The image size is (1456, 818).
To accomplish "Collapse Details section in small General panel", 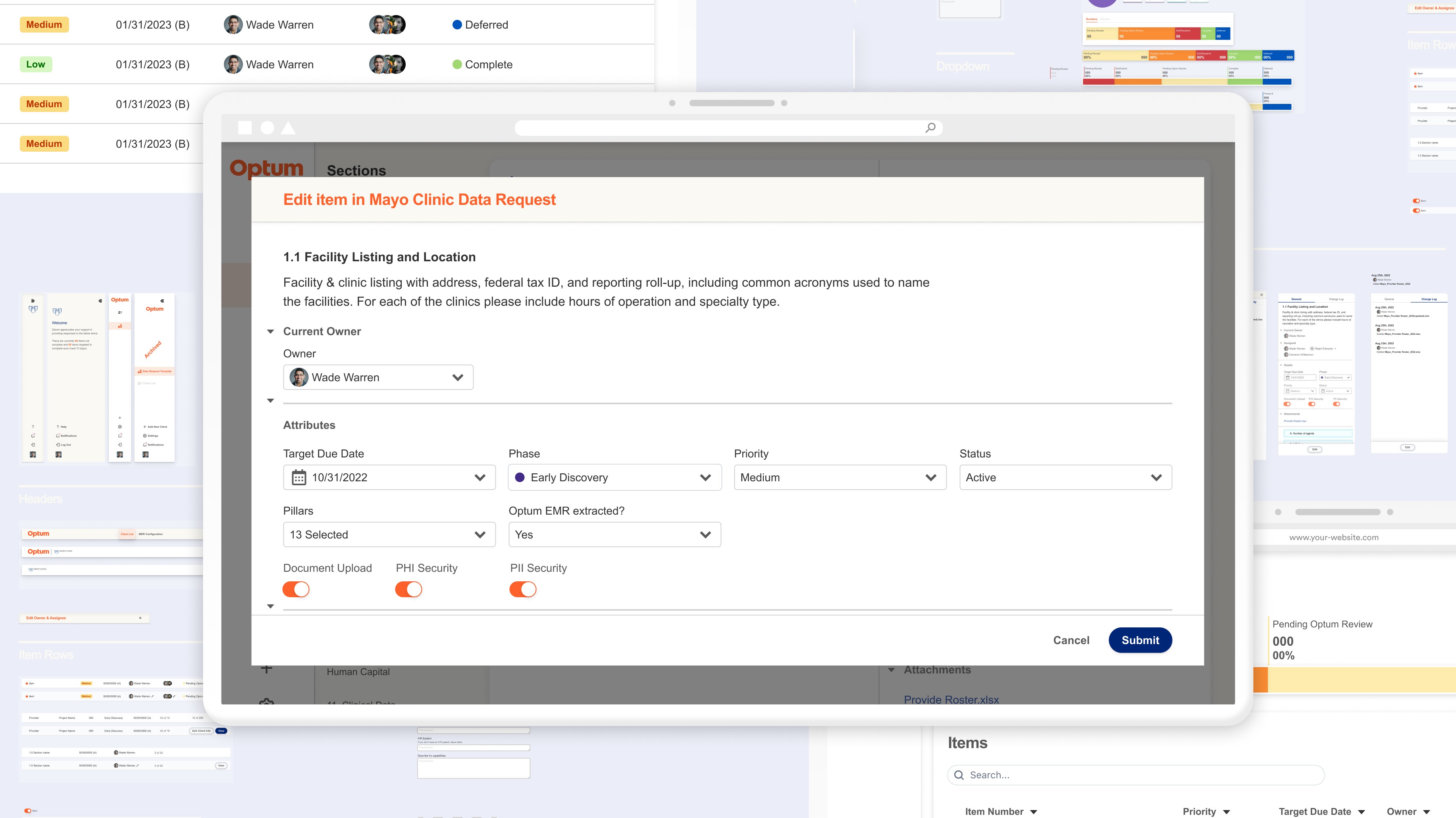I will pyautogui.click(x=1281, y=365).
